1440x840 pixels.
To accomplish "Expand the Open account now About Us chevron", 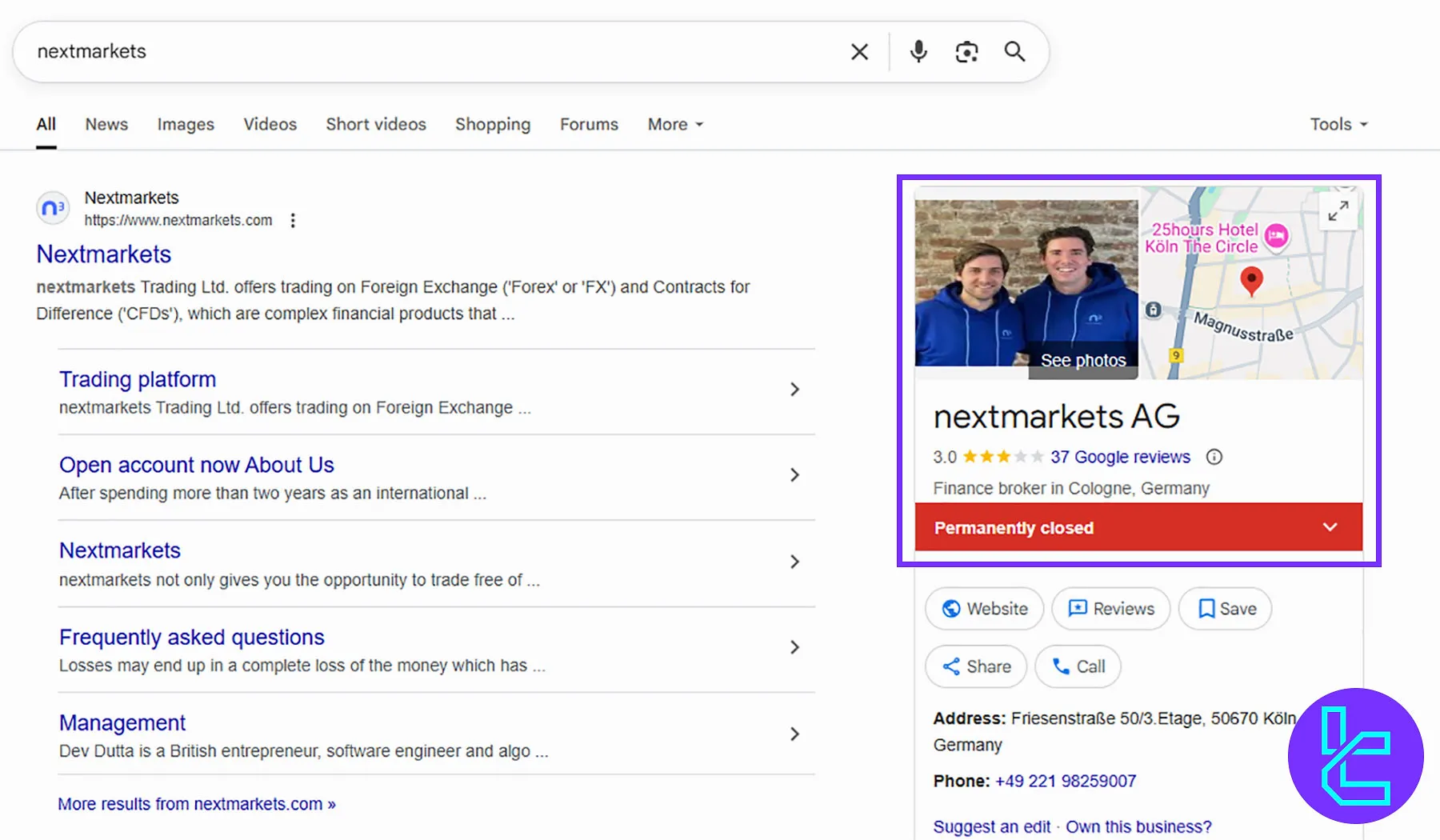I will [794, 475].
